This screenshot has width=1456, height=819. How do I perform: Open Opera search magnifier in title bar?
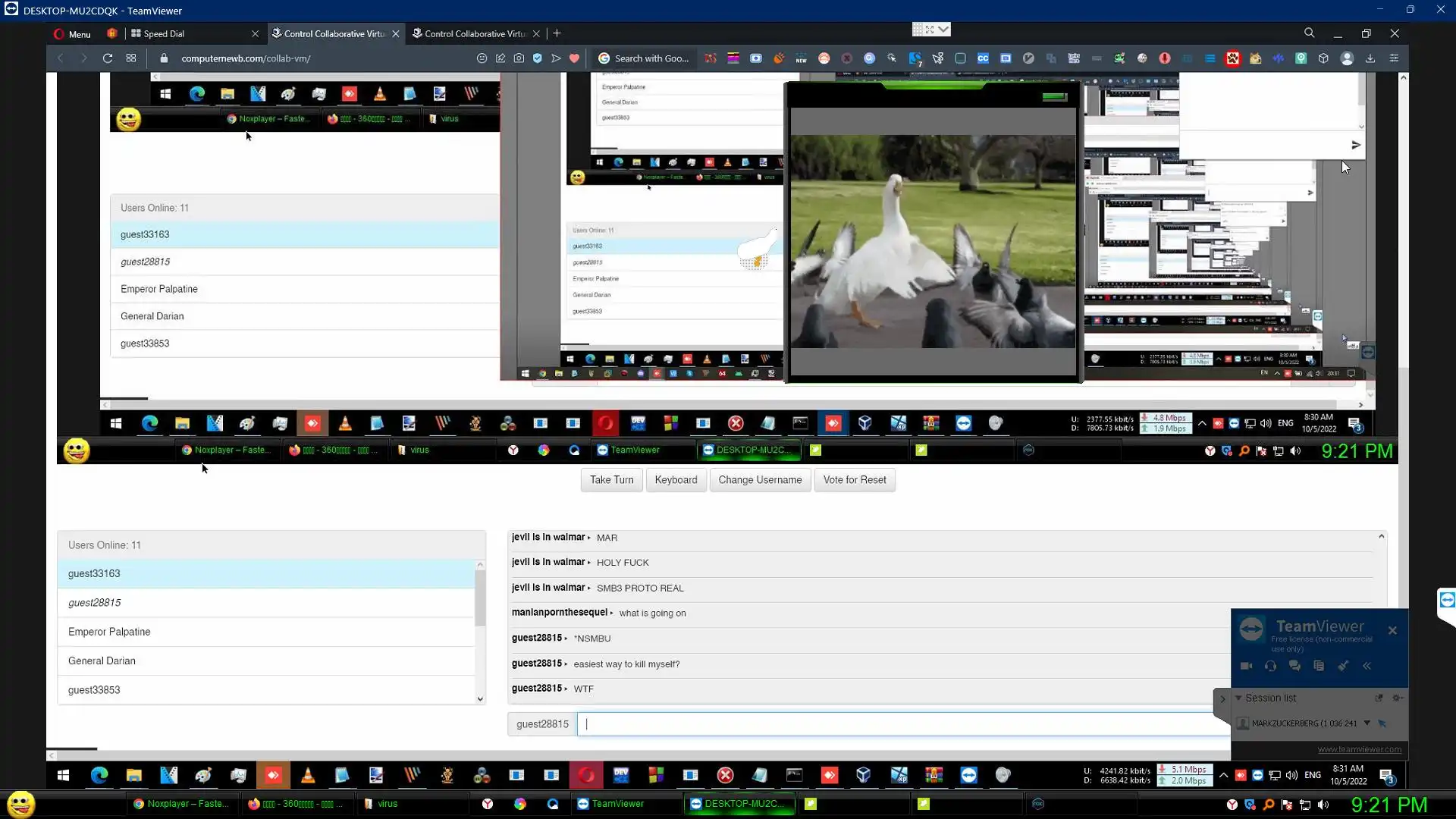[x=1309, y=33]
